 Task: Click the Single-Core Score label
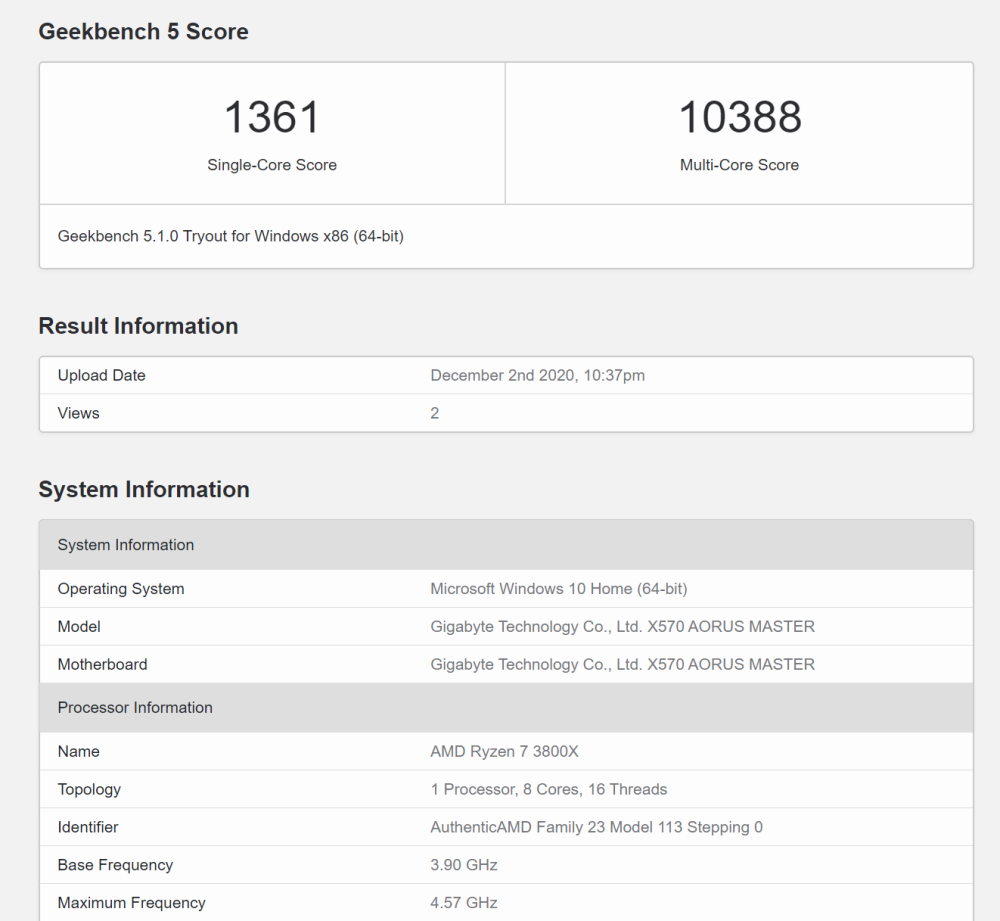point(272,165)
